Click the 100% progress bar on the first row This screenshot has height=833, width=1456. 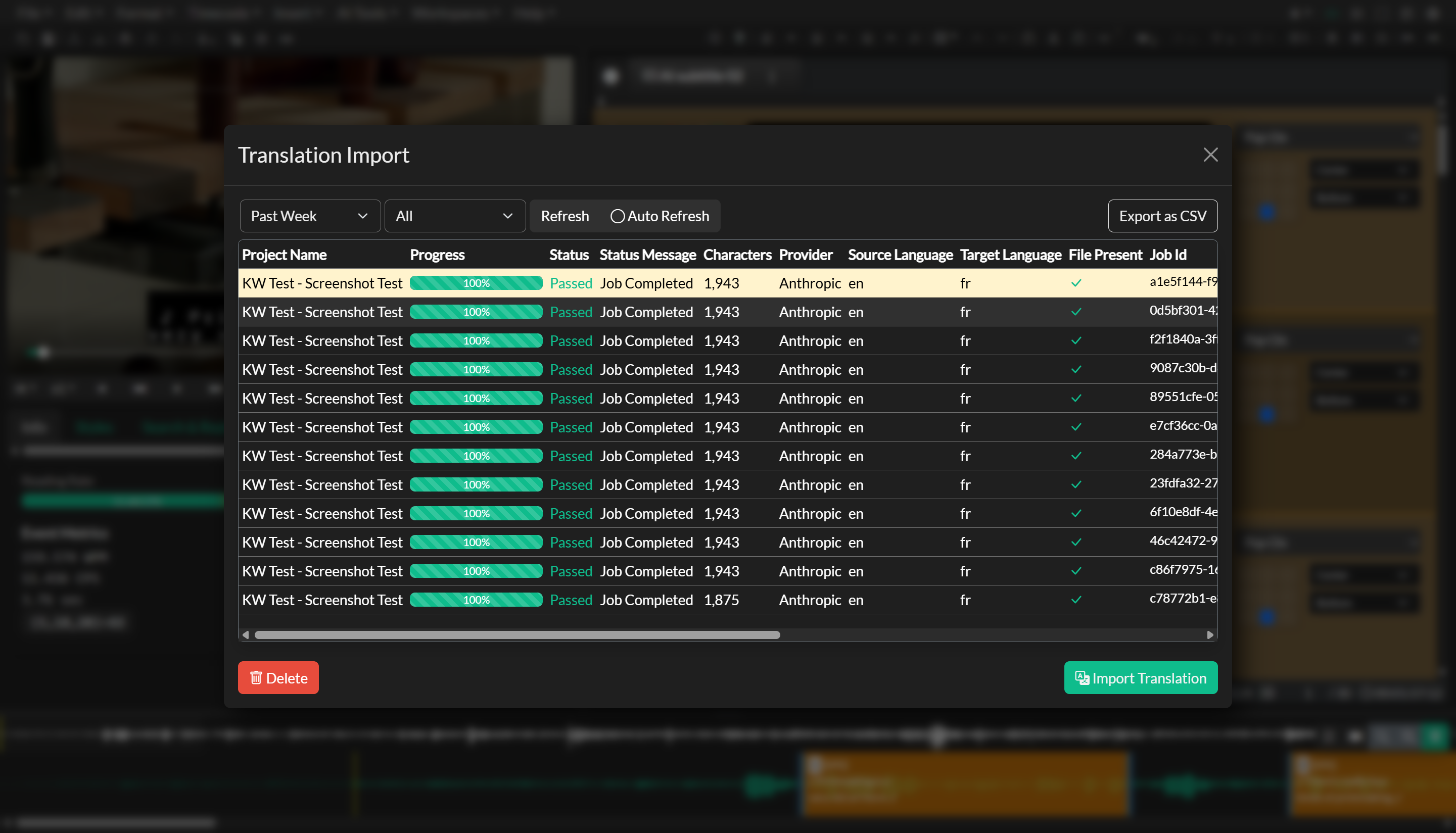(x=476, y=282)
